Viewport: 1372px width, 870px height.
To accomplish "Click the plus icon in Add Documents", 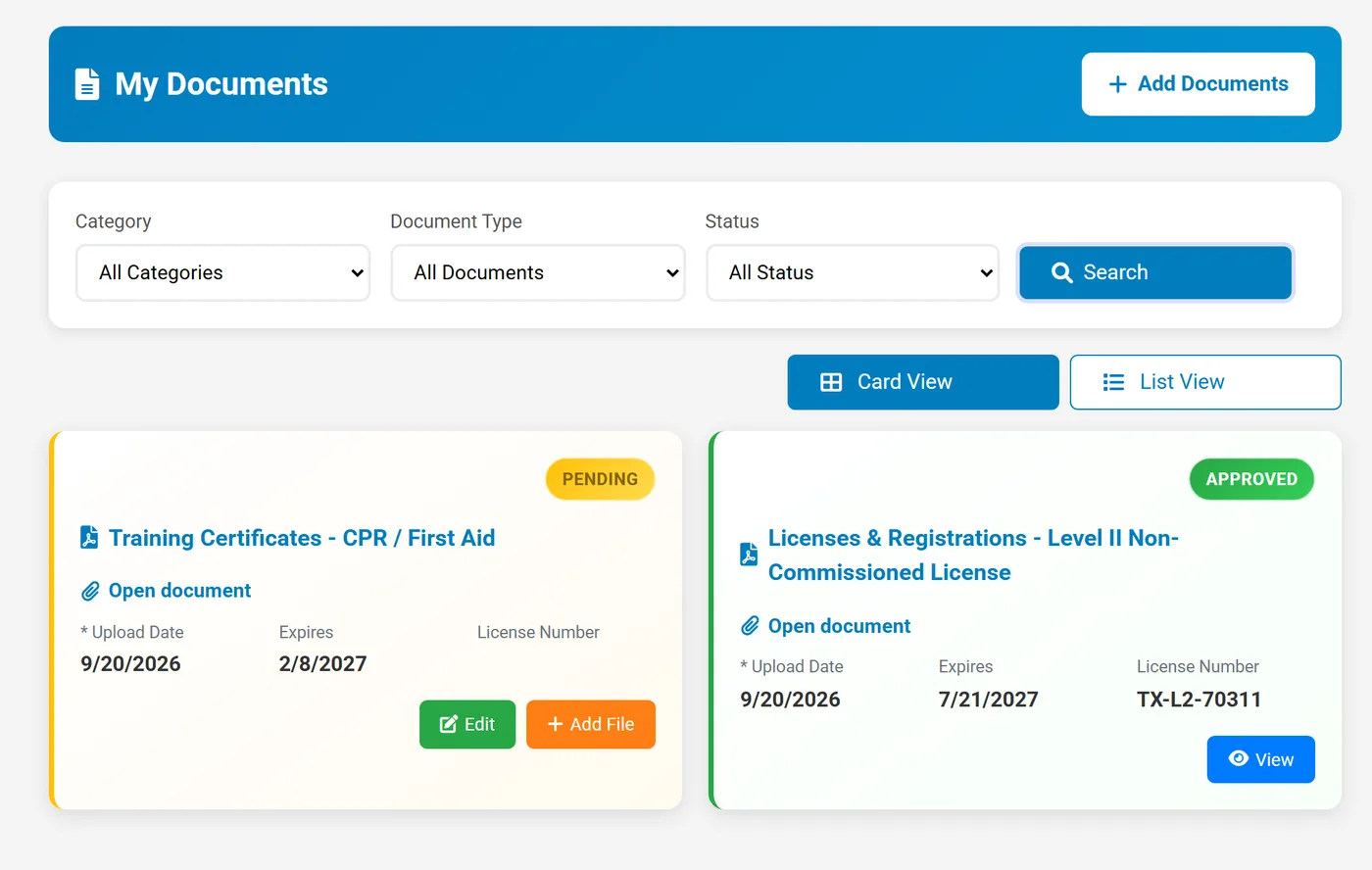I will [1117, 84].
